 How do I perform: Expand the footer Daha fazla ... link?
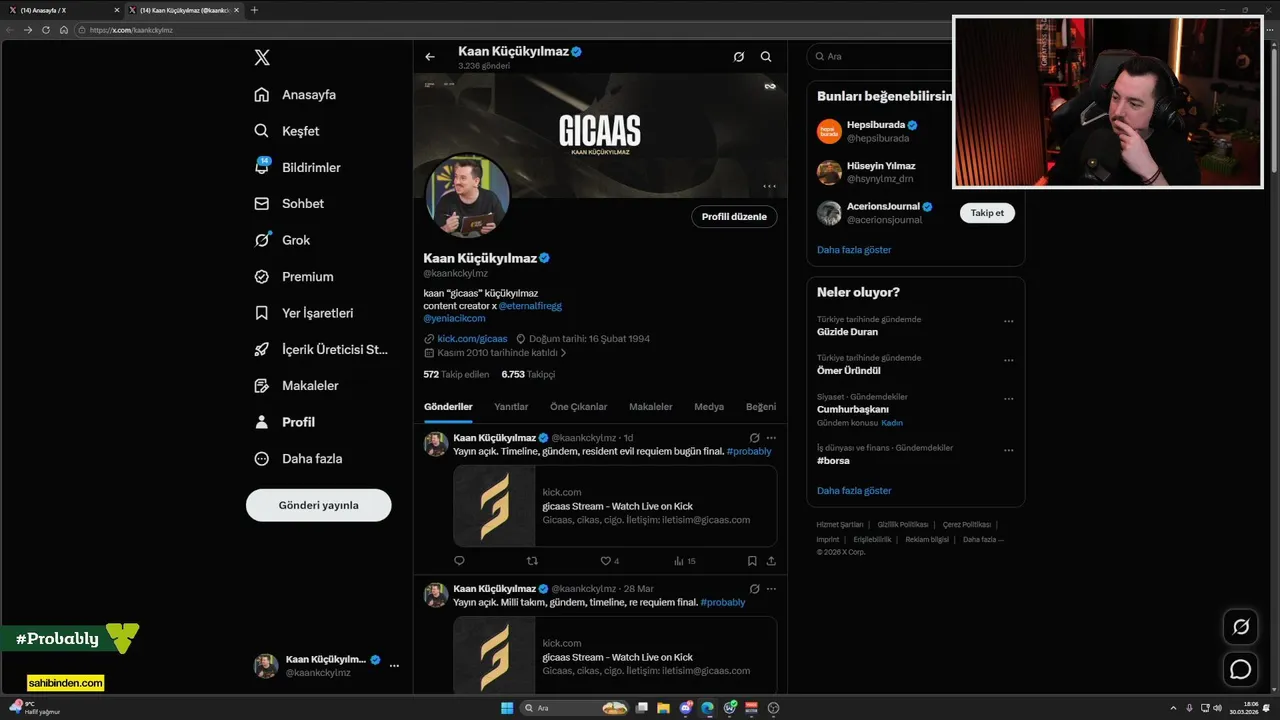(983, 539)
